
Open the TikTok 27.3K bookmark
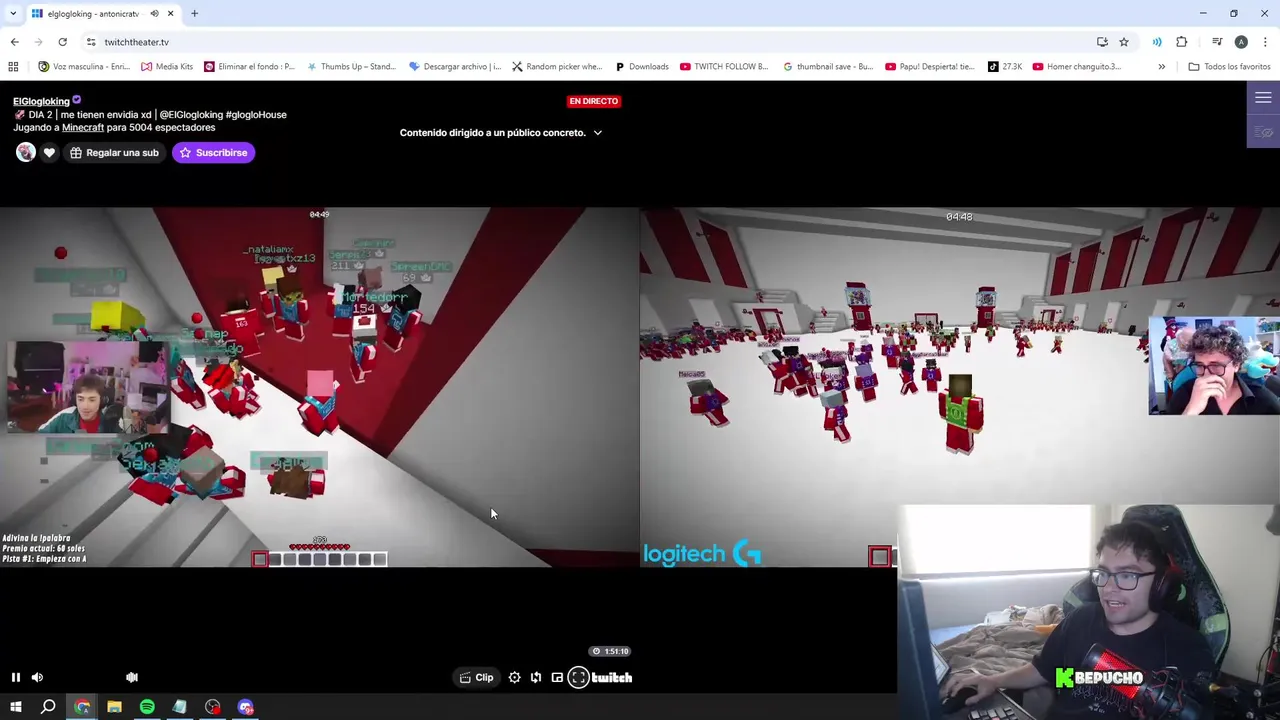coord(1005,67)
